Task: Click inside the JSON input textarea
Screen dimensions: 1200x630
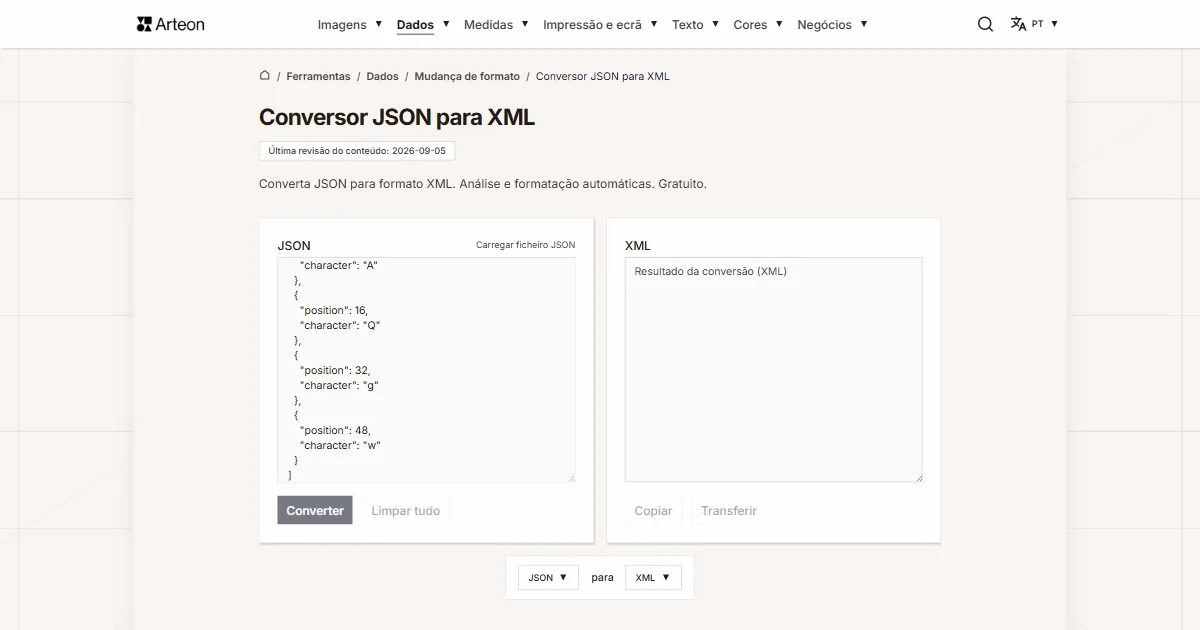Action: [x=426, y=370]
